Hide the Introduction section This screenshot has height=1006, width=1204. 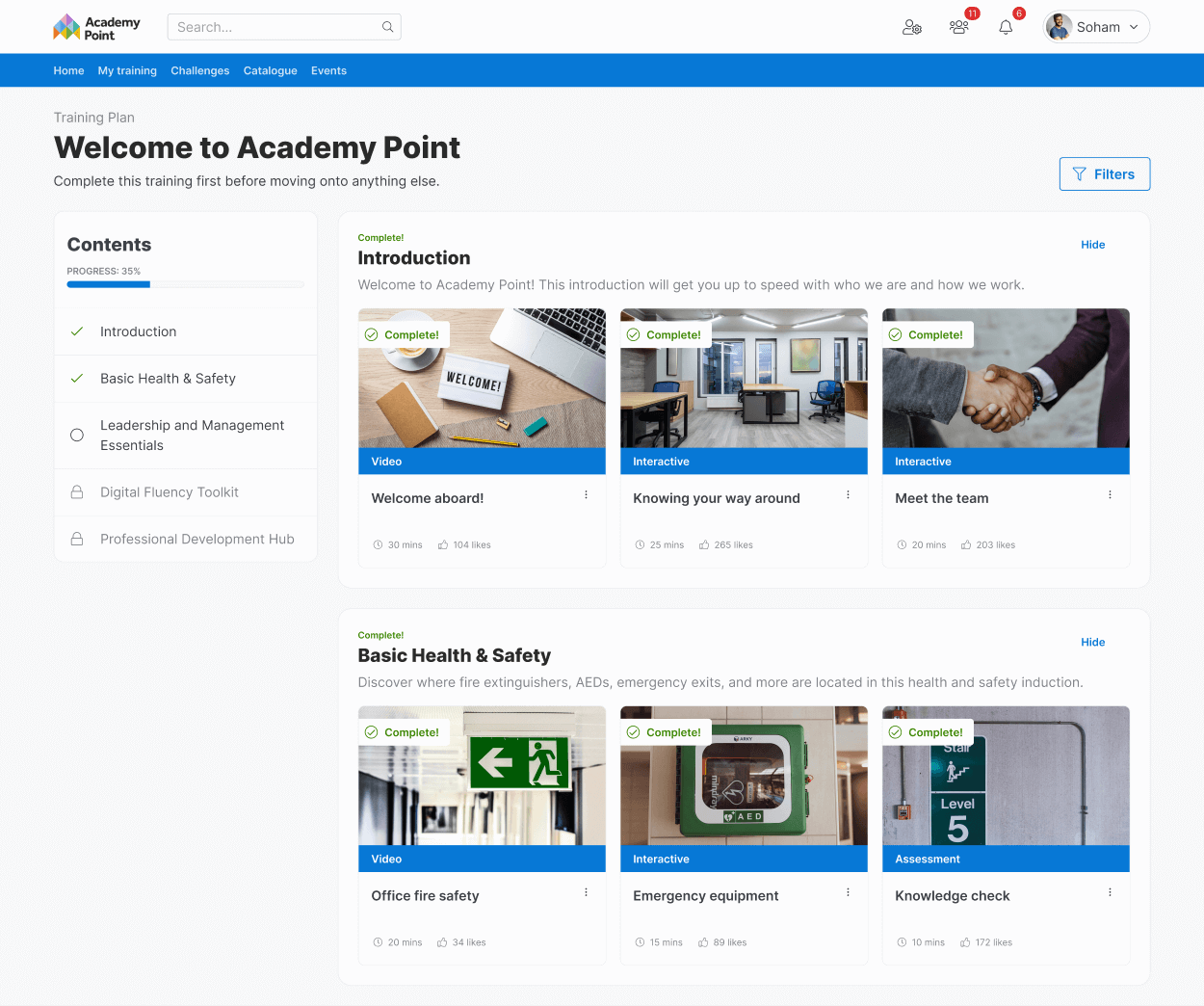click(1092, 245)
